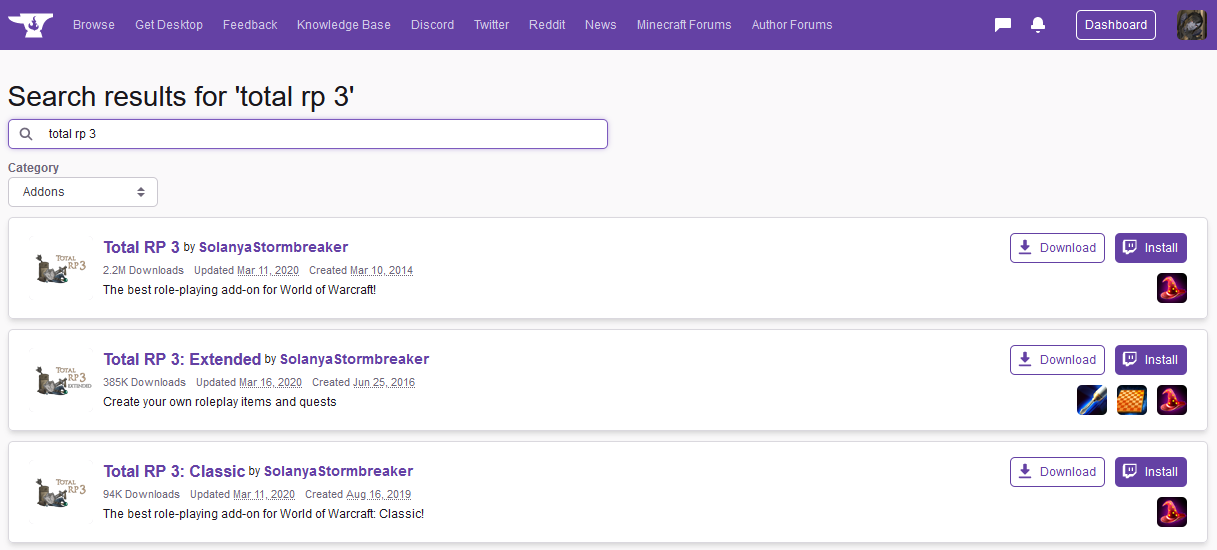Click the search results heading
The width and height of the screenshot is (1217, 550).
click(x=181, y=97)
